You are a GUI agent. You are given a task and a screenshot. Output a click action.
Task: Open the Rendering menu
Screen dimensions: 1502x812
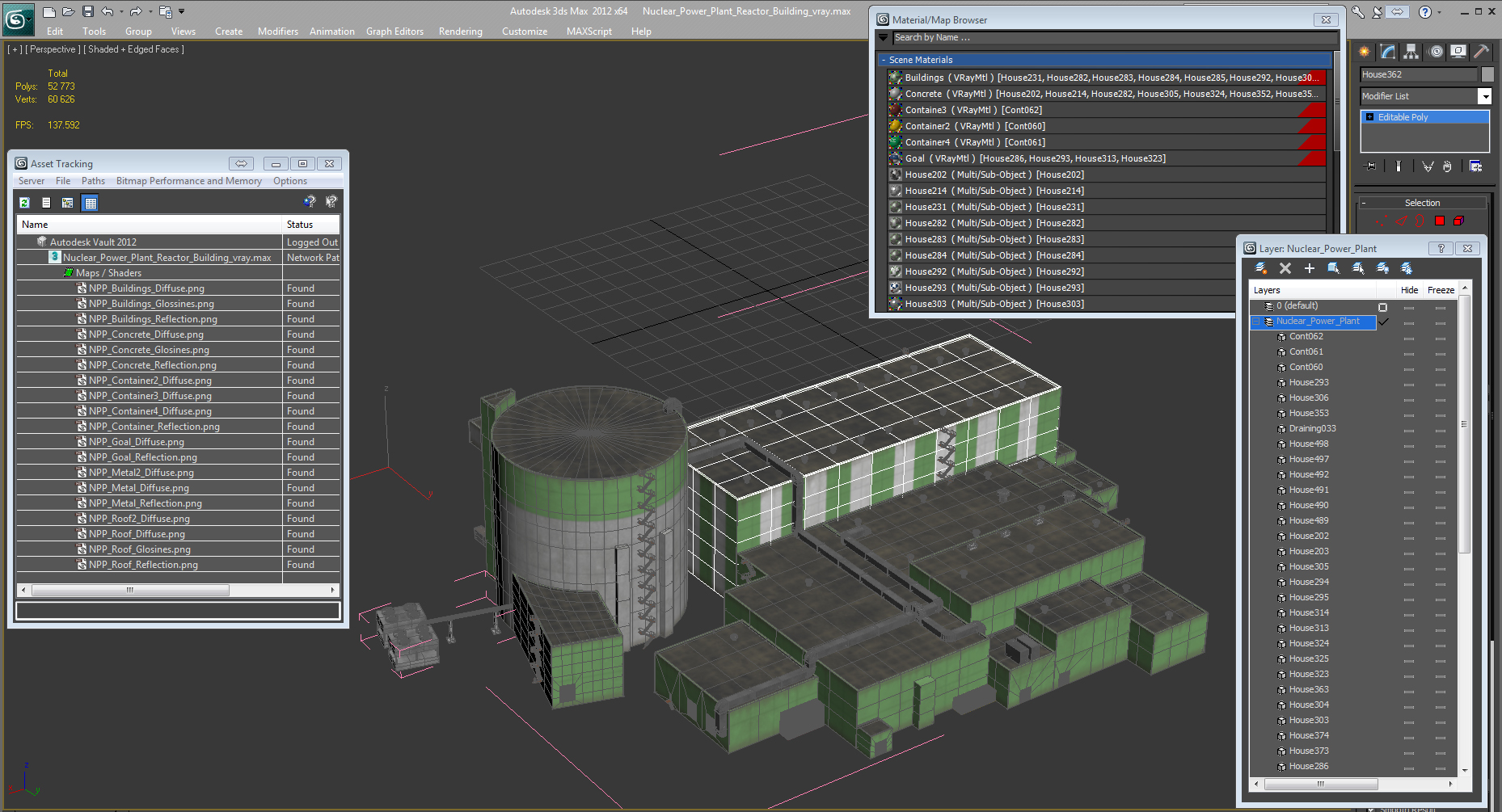[x=460, y=32]
